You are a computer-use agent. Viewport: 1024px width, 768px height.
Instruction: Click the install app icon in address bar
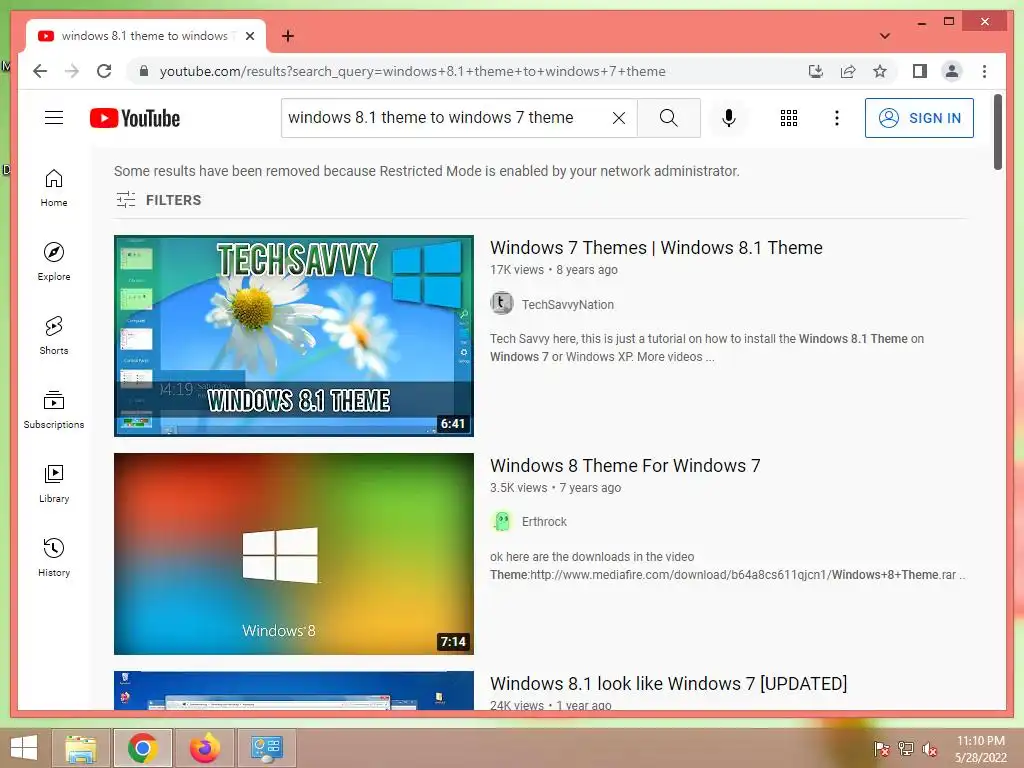(x=816, y=71)
